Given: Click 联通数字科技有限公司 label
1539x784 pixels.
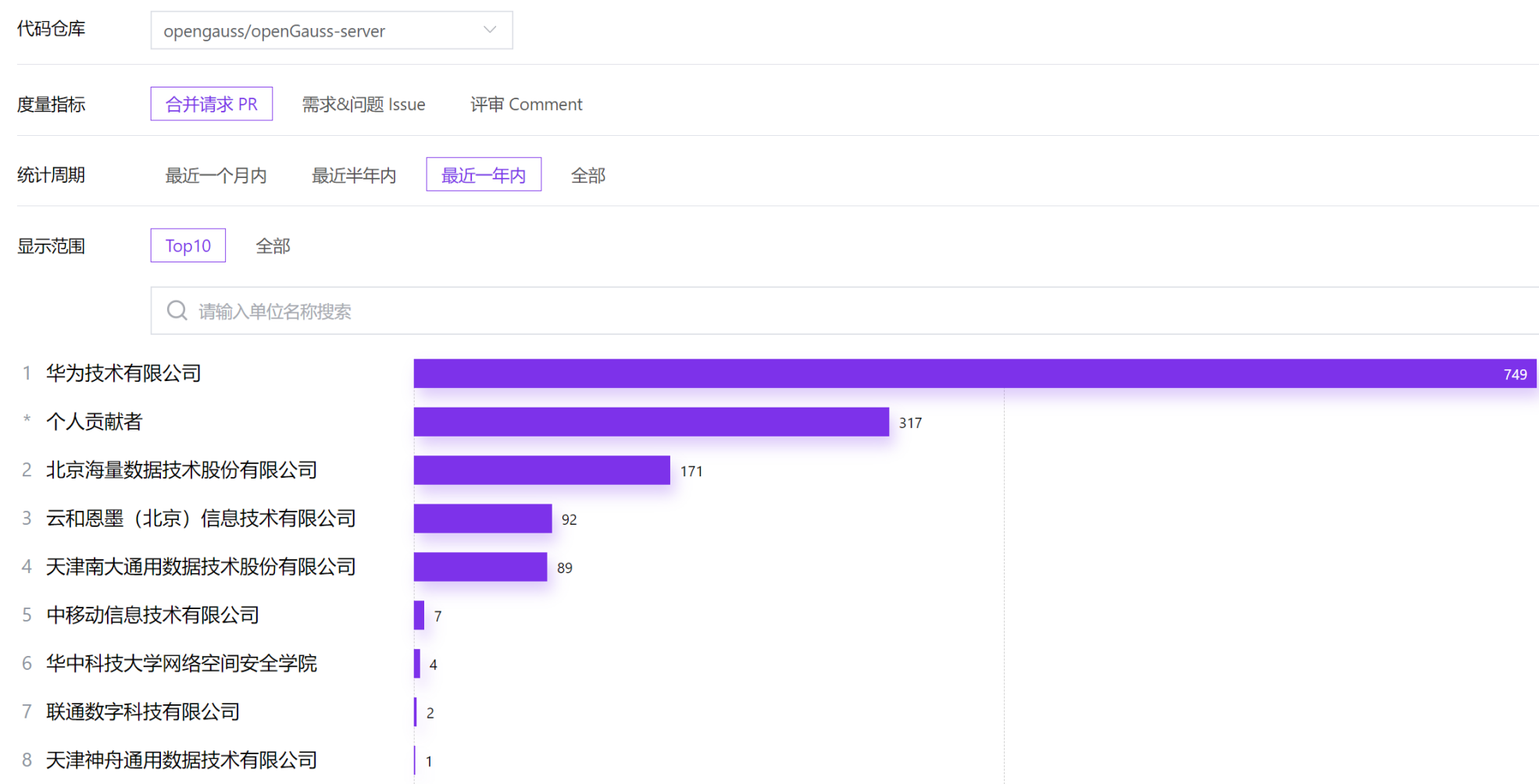Looking at the screenshot, I should (x=143, y=712).
